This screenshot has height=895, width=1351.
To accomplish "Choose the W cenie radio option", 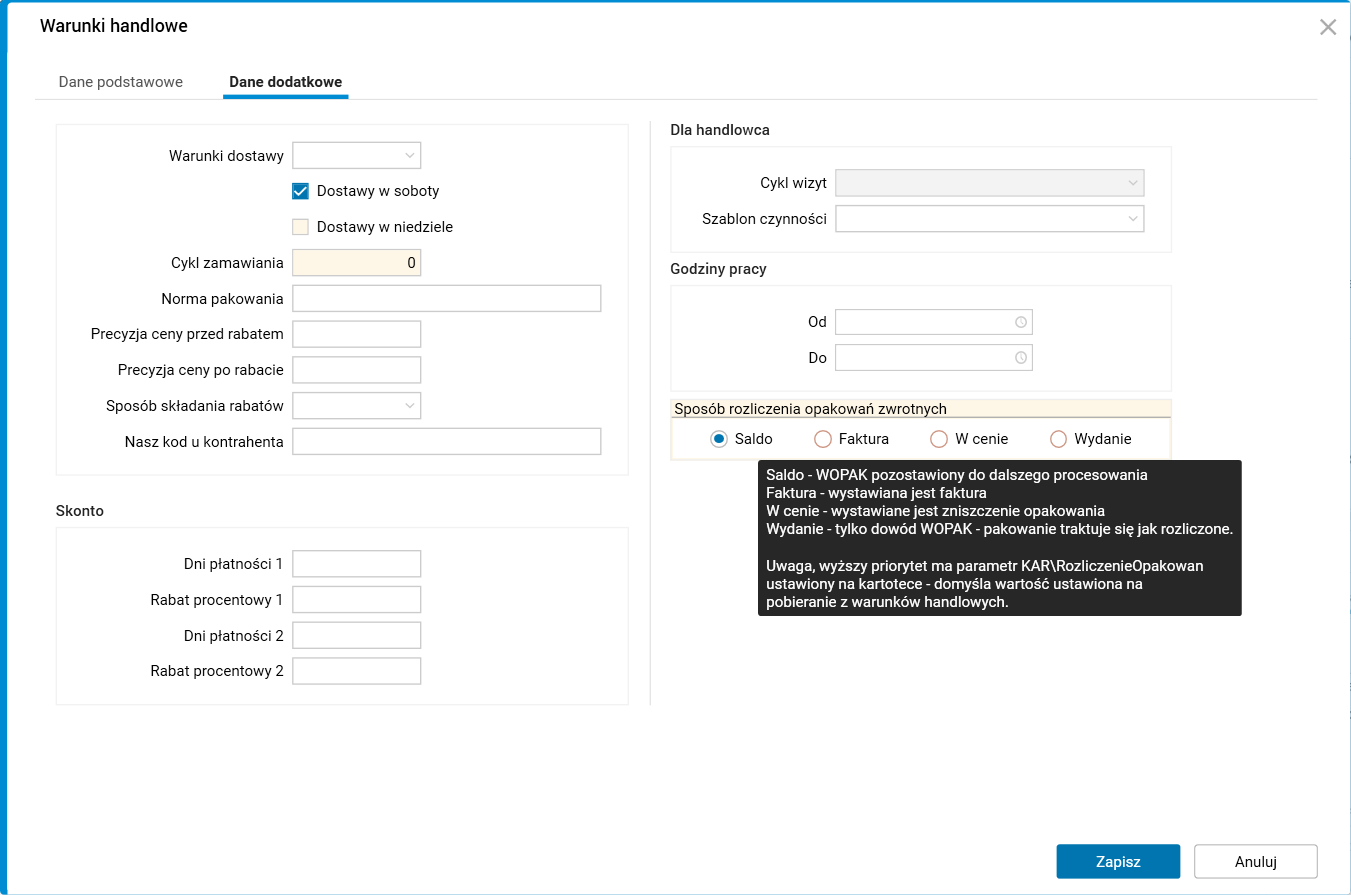I will [938, 439].
